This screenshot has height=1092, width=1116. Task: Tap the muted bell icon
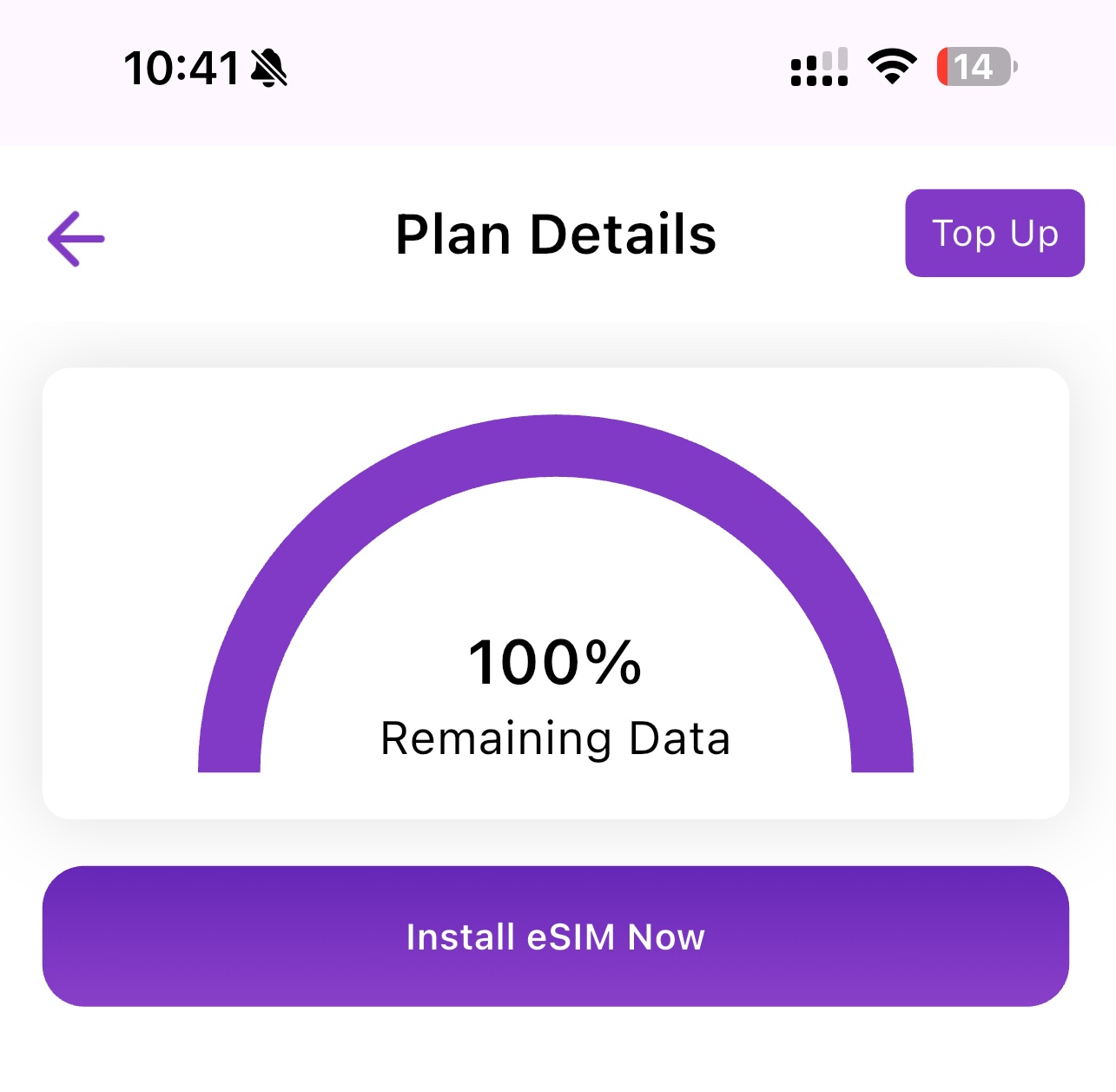point(269,68)
